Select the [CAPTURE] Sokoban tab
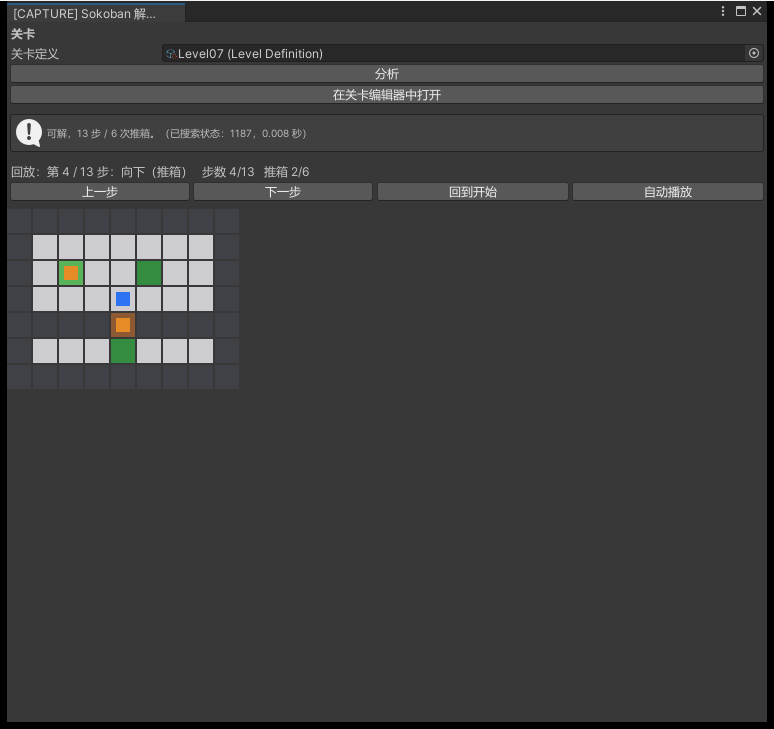This screenshot has width=774, height=729. tap(96, 13)
